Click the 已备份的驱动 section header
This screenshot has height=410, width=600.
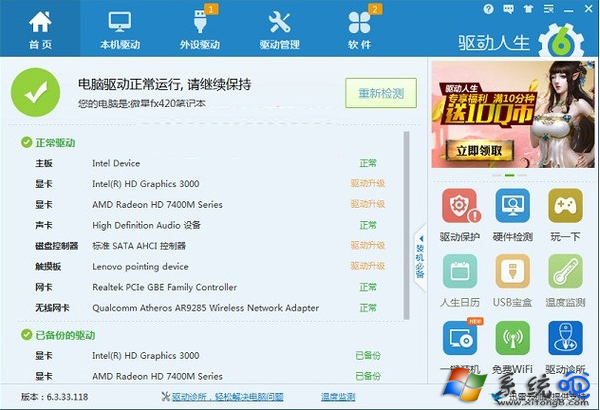pyautogui.click(x=58, y=335)
